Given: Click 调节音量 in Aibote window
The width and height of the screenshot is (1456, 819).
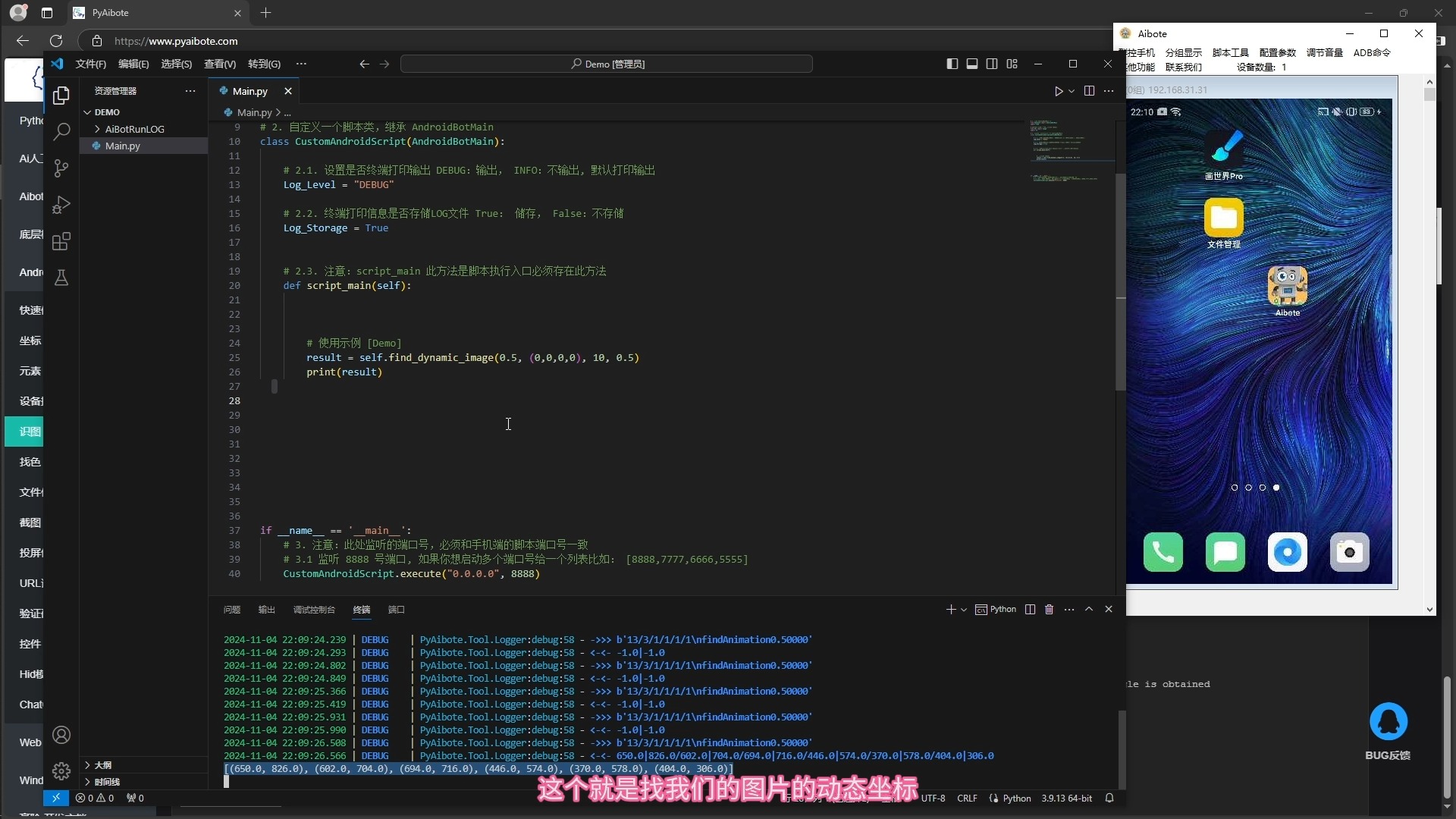Looking at the screenshot, I should point(1324,52).
